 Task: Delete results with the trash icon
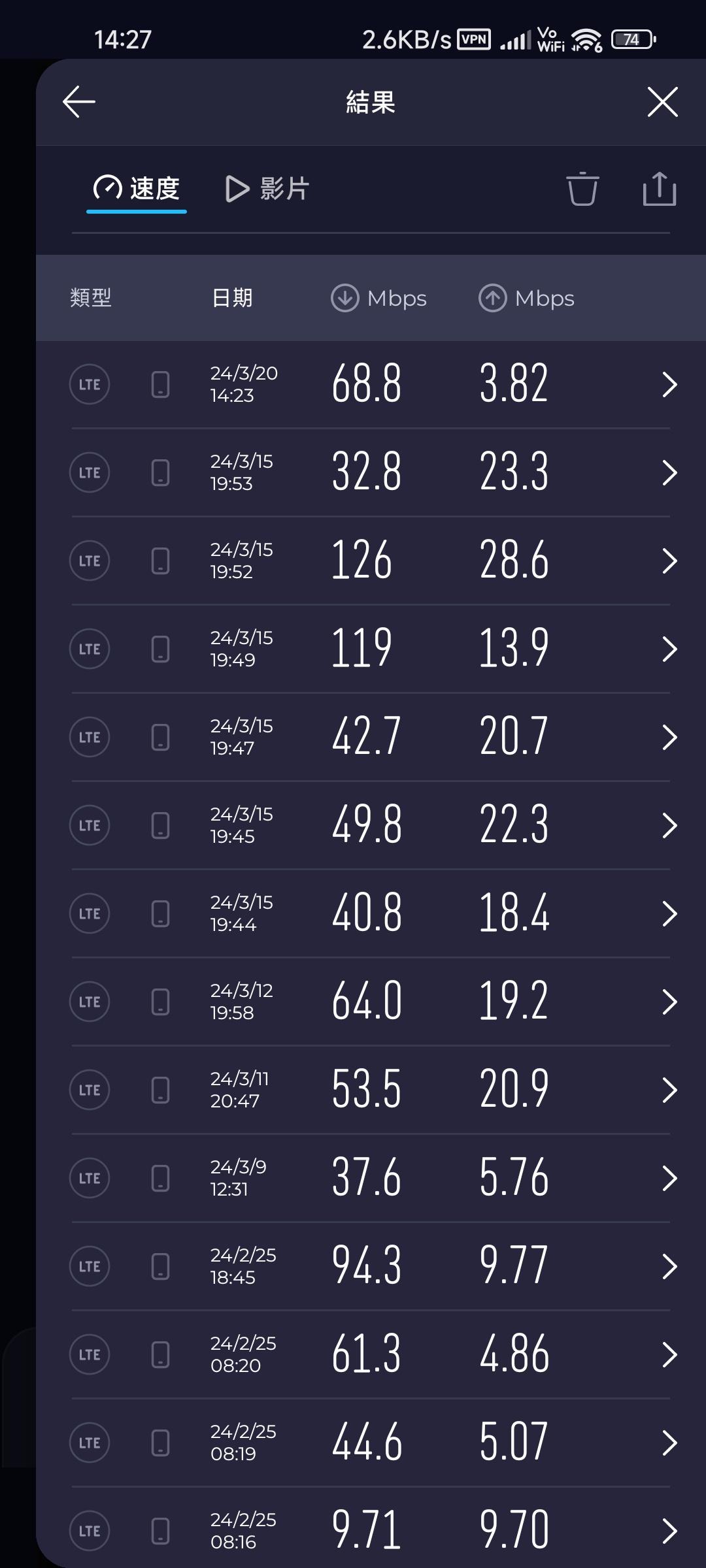[x=582, y=189]
